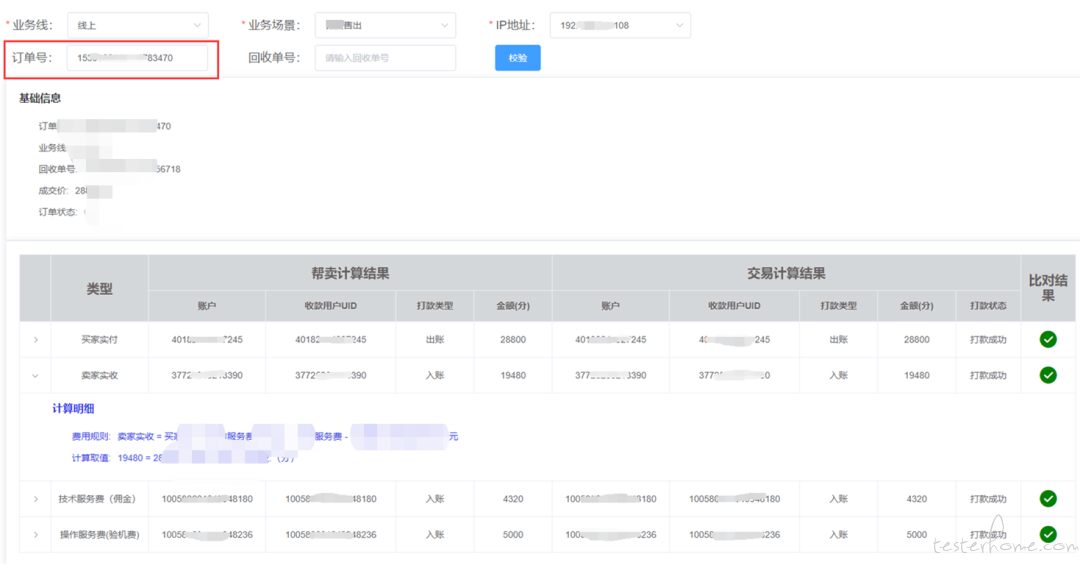Click green check icon in 技术服务费 row

(x=1048, y=498)
